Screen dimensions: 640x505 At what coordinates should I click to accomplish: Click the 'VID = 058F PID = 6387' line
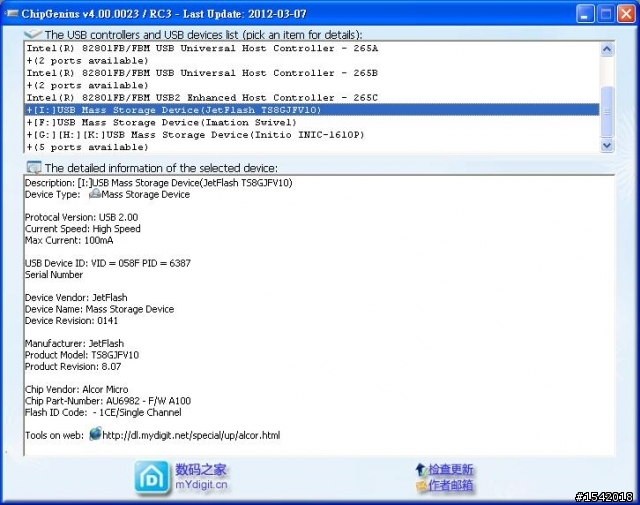coord(108,263)
